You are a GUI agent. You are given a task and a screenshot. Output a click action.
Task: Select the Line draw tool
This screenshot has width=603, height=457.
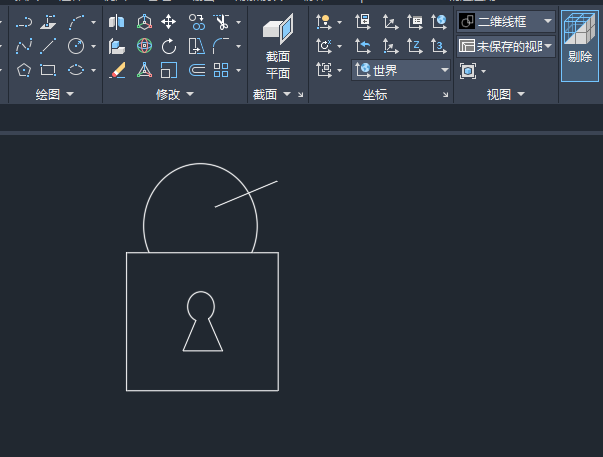click(48, 46)
